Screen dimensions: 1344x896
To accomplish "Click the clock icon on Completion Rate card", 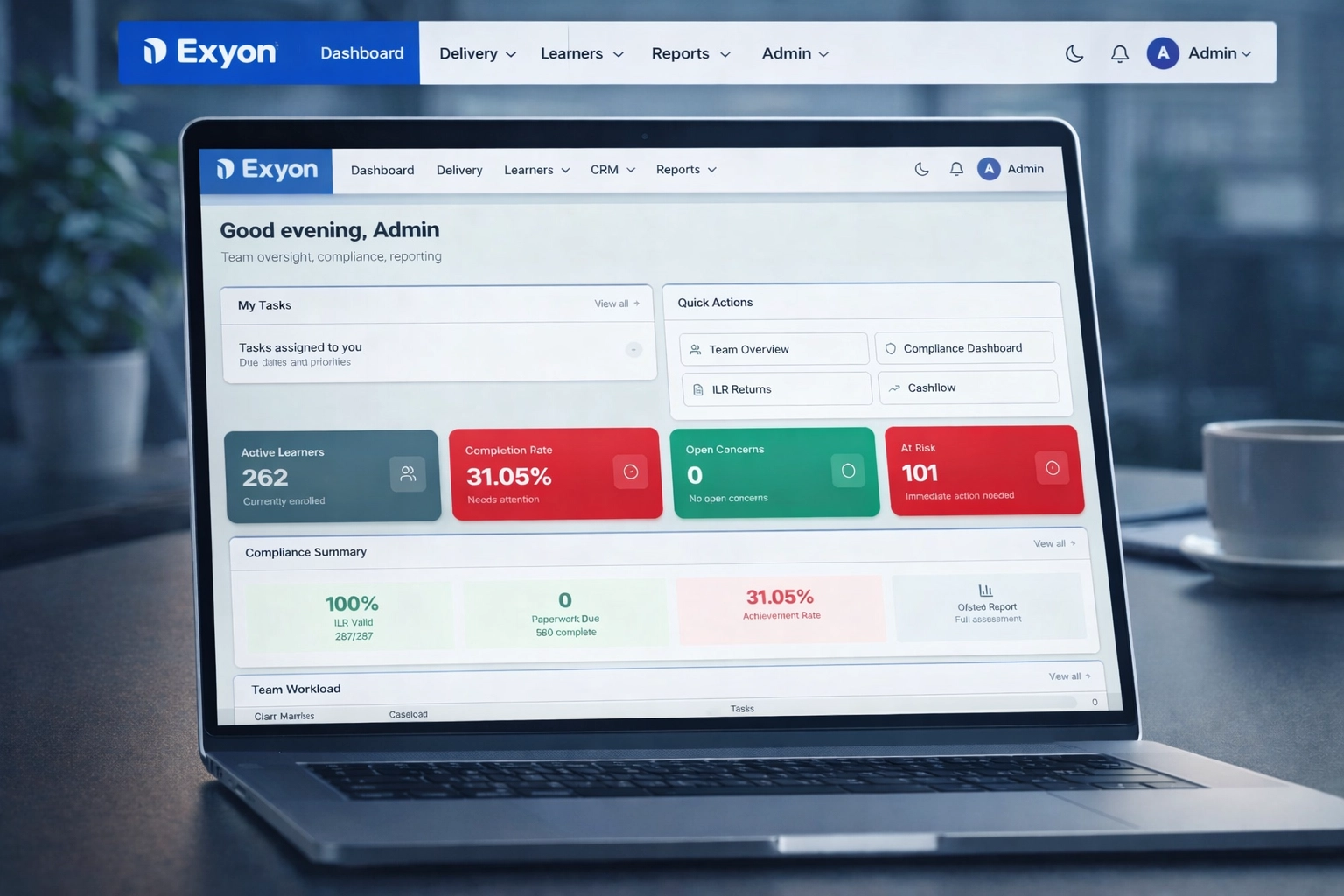I will [x=631, y=472].
